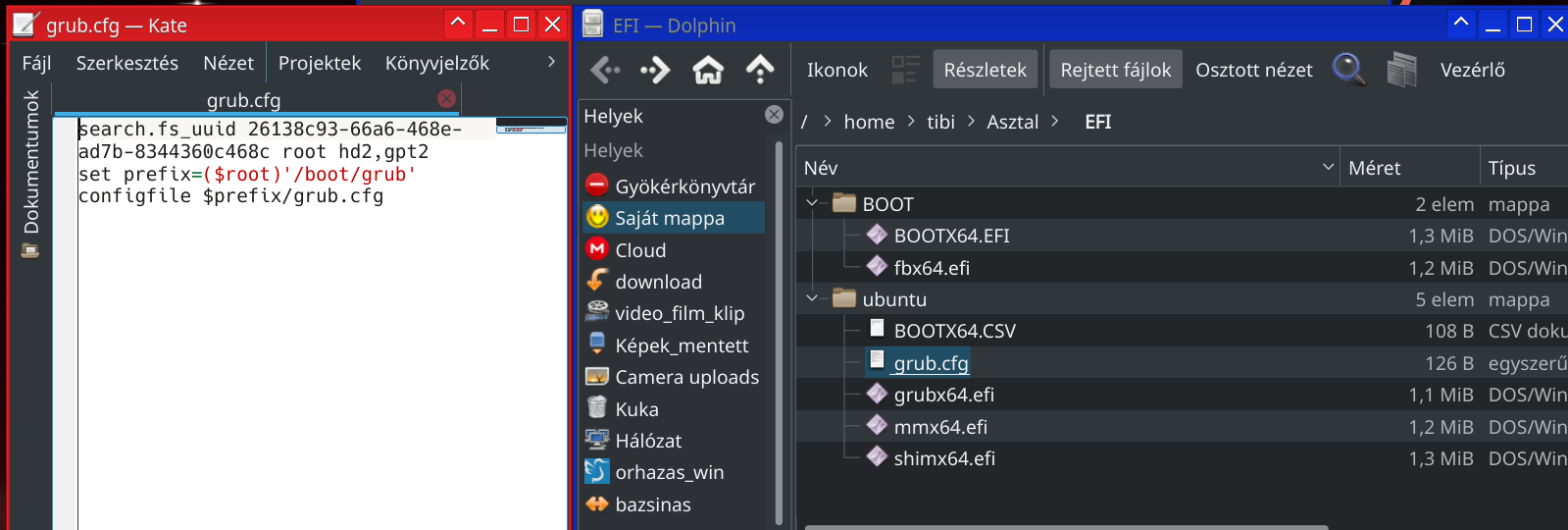
Task: Expand path chevron after tibi
Action: click(971, 121)
